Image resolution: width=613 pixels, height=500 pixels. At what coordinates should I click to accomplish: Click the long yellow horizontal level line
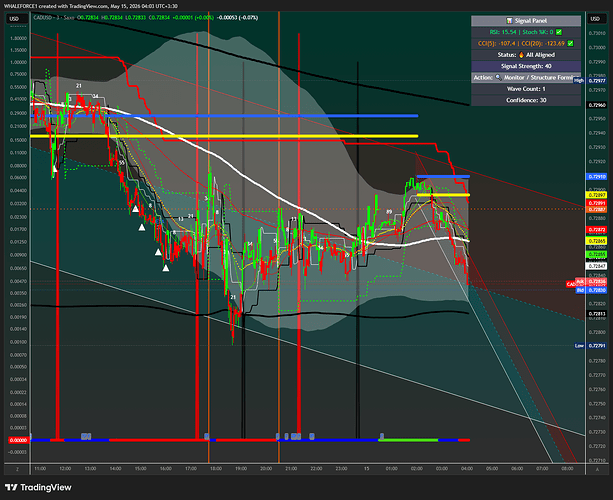(x=224, y=136)
